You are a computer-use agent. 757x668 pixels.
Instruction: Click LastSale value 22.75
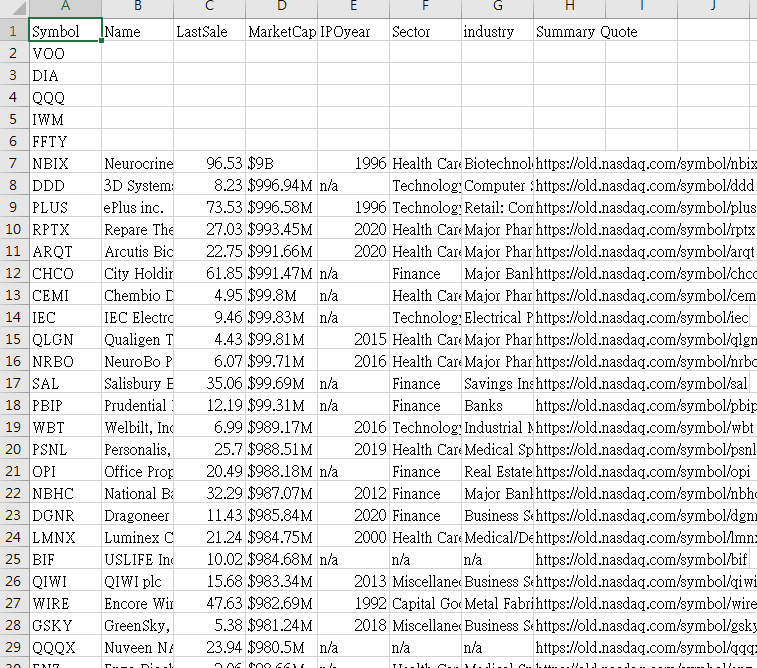coord(210,251)
